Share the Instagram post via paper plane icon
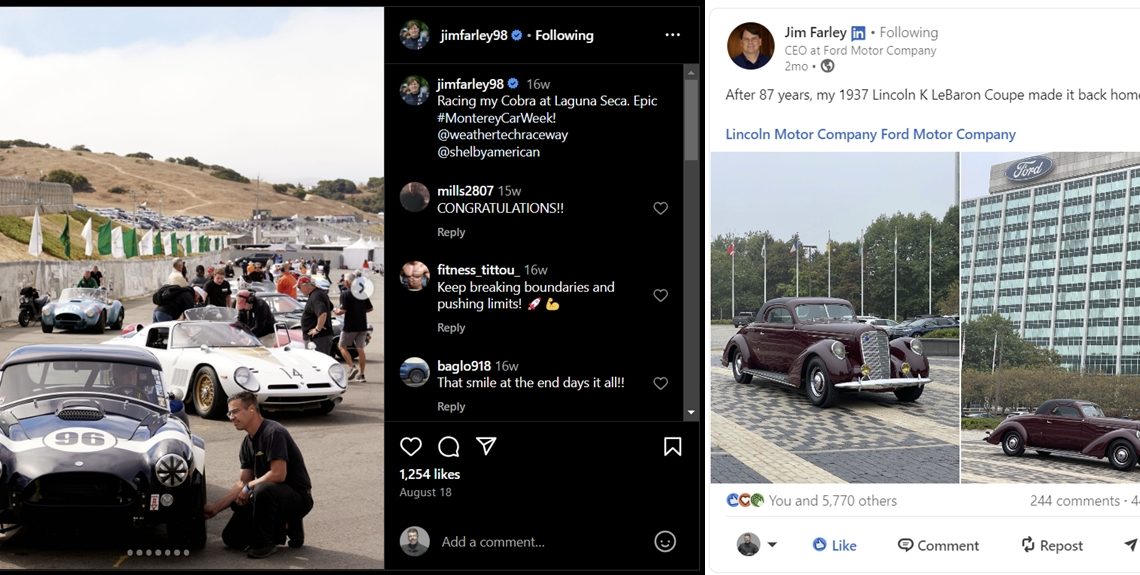This screenshot has width=1140, height=575. point(486,446)
